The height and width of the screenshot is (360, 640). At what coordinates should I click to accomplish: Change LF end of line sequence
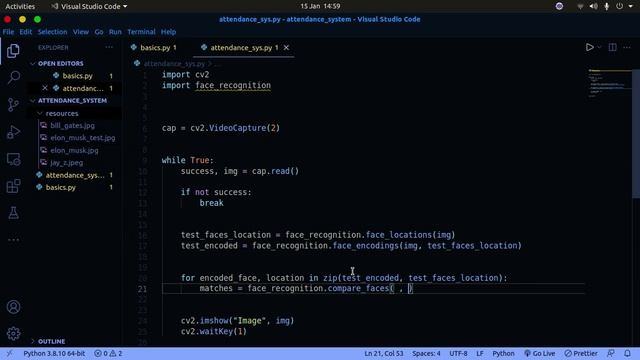coord(480,353)
